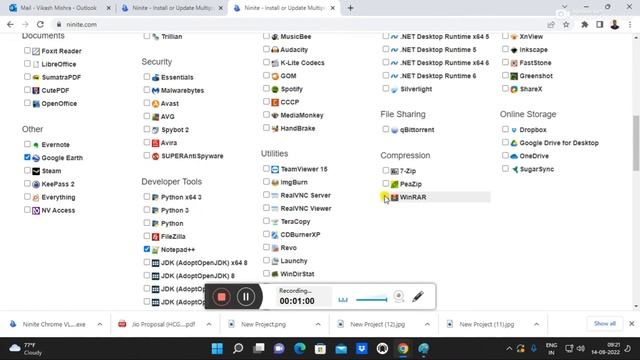Stop the screen recording
Screen dimensions: 640x360
point(222,297)
